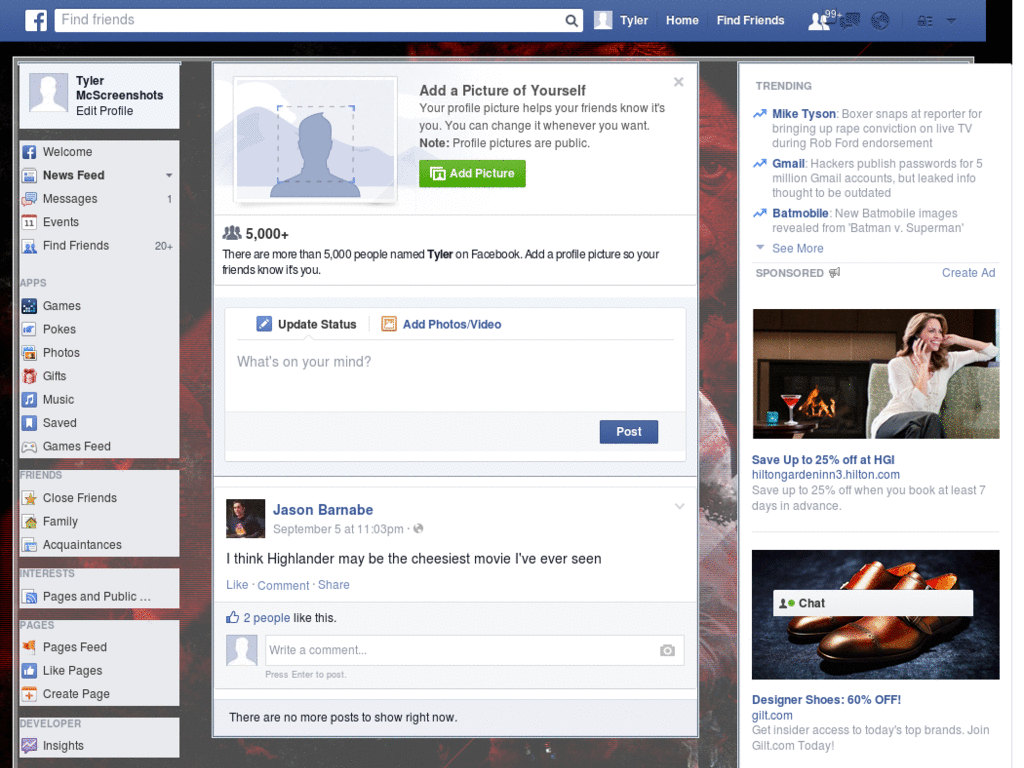The image size is (1024, 768).
Task: Click the blue Post button
Action: tap(629, 432)
